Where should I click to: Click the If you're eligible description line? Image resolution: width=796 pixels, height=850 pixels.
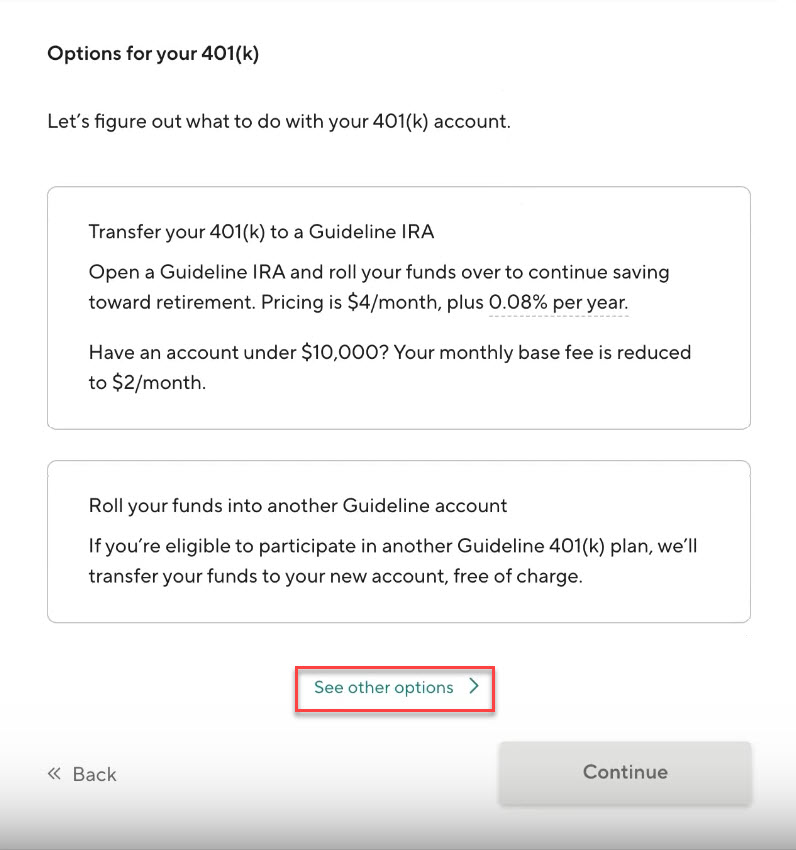pyautogui.click(x=403, y=546)
